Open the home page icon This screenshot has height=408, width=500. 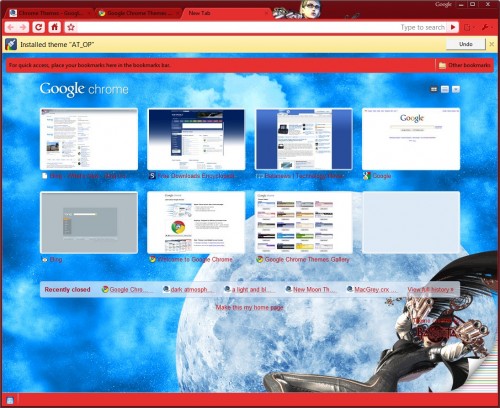(x=55, y=27)
